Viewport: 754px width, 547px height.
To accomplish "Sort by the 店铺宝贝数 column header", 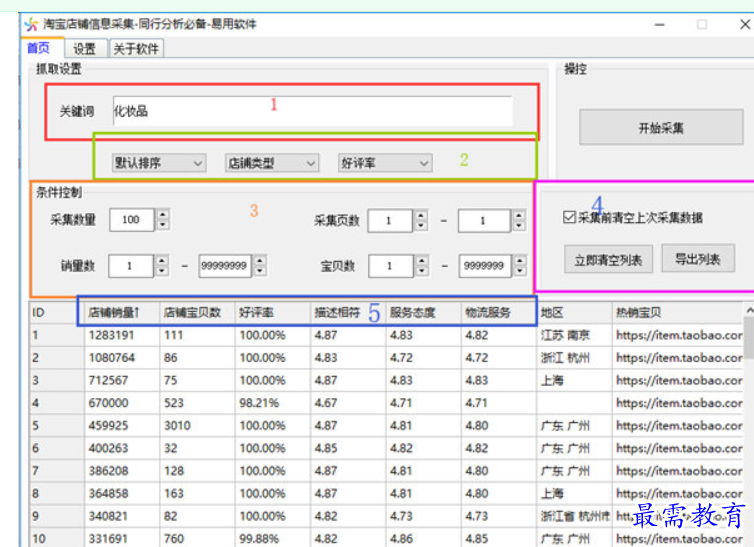I will 197,312.
